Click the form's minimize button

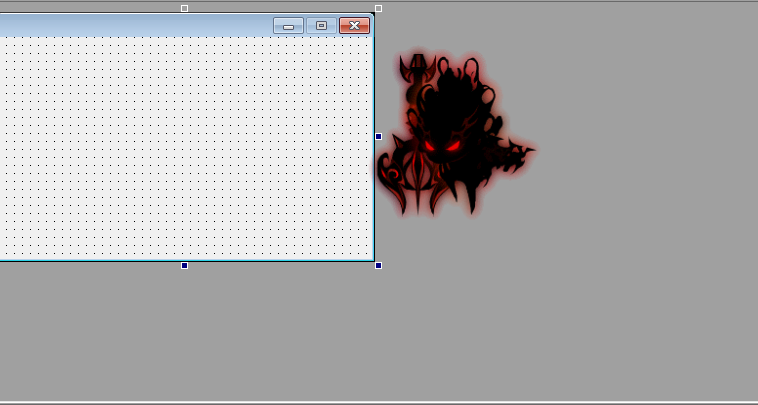pyautogui.click(x=288, y=26)
